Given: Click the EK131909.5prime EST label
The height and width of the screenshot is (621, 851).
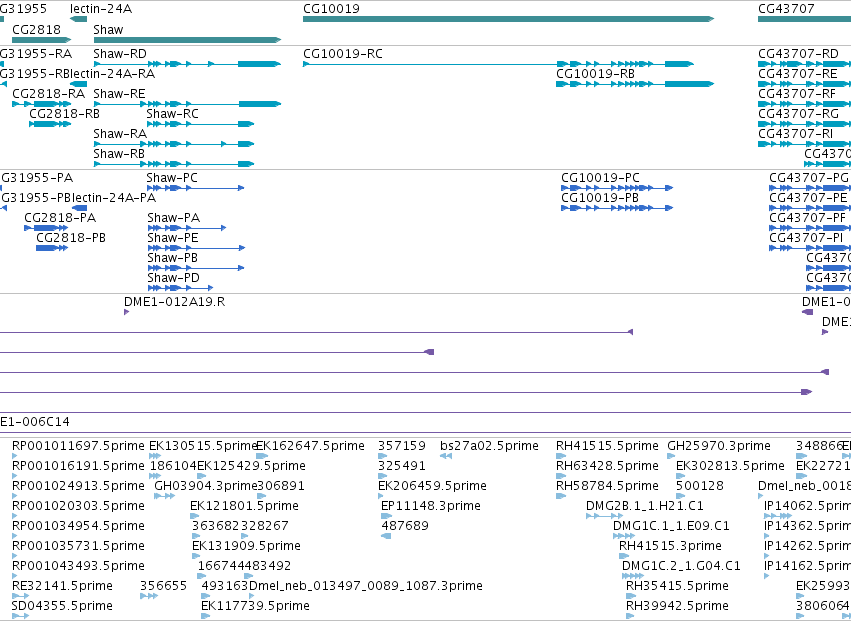Looking at the screenshot, I should pos(246,547).
